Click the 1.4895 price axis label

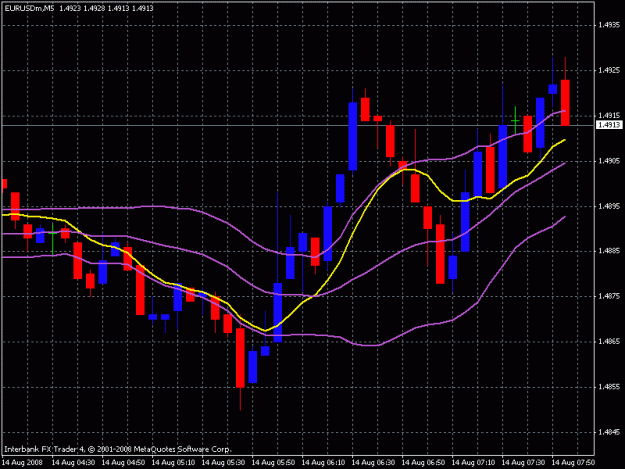coord(609,206)
